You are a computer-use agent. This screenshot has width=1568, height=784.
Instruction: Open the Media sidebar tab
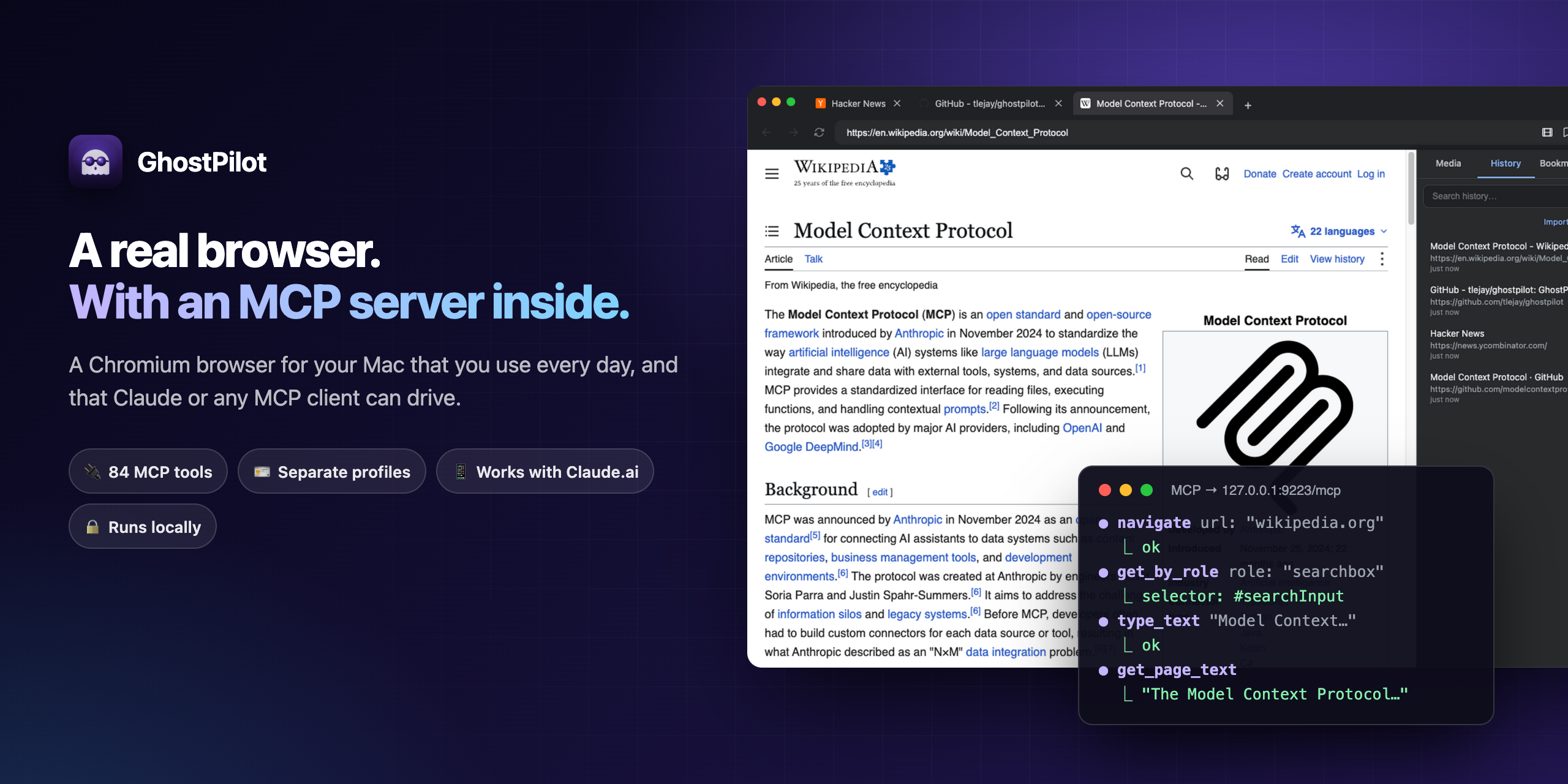tap(1448, 164)
